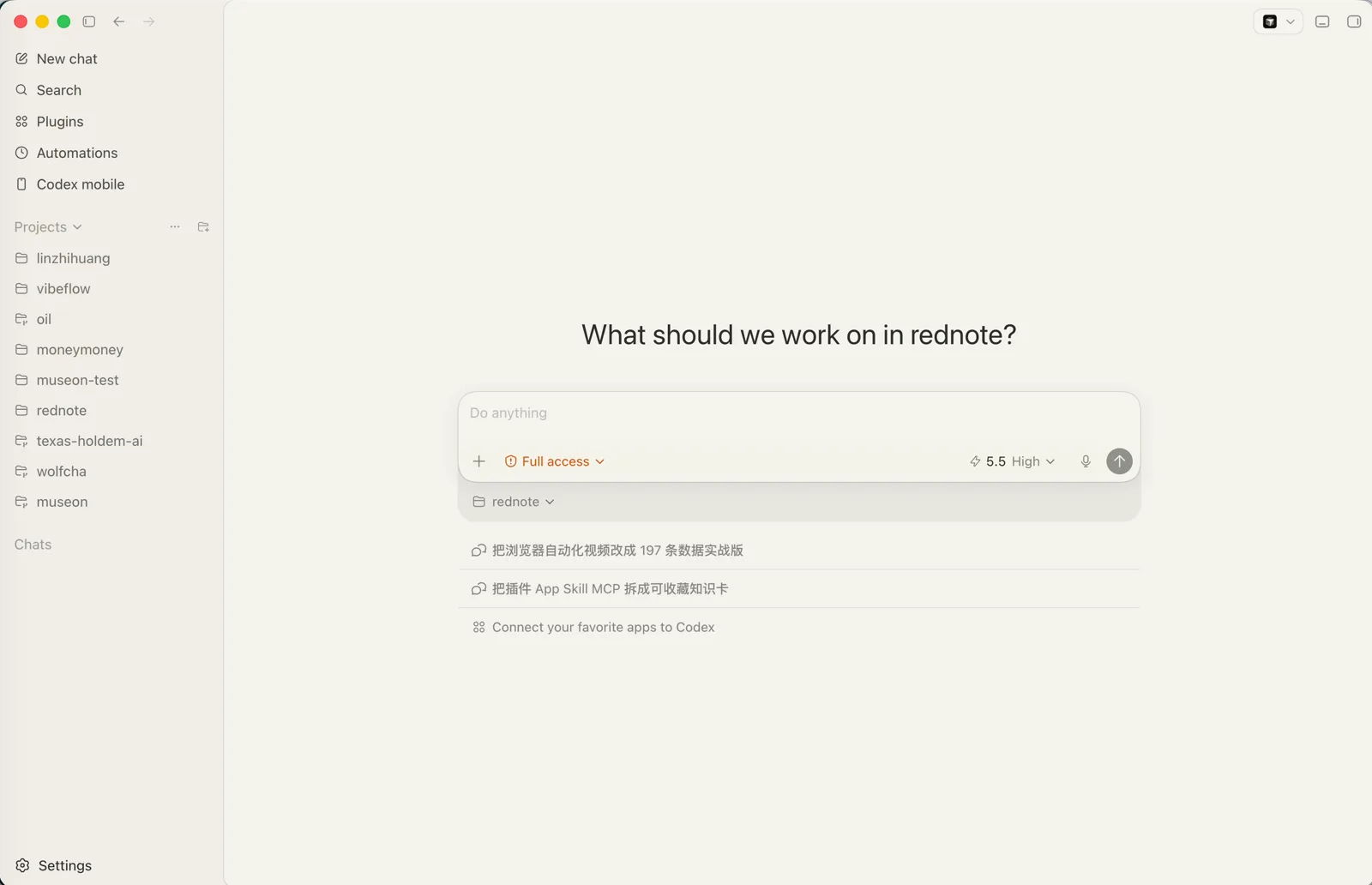The width and height of the screenshot is (1372, 885).
Task: Focus the Do anything prompt field
Action: click(x=798, y=413)
